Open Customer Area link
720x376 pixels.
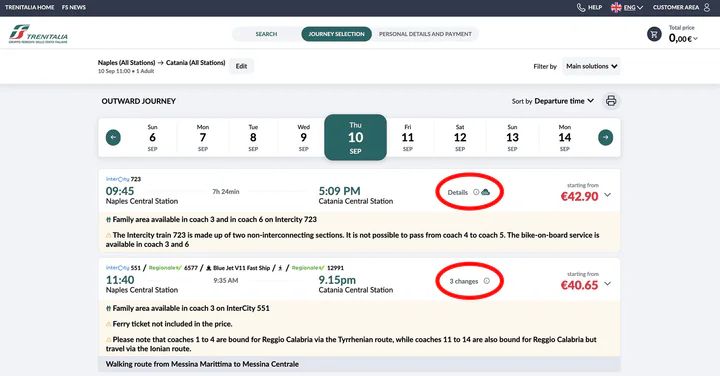point(676,7)
